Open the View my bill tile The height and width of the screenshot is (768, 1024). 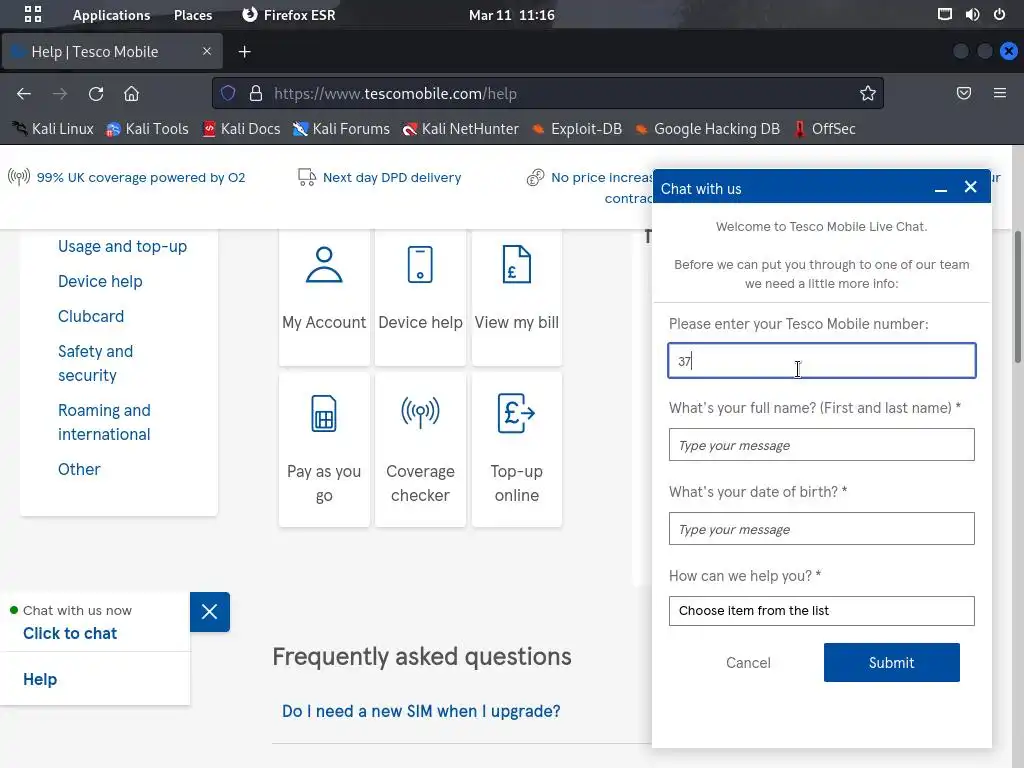click(x=517, y=297)
